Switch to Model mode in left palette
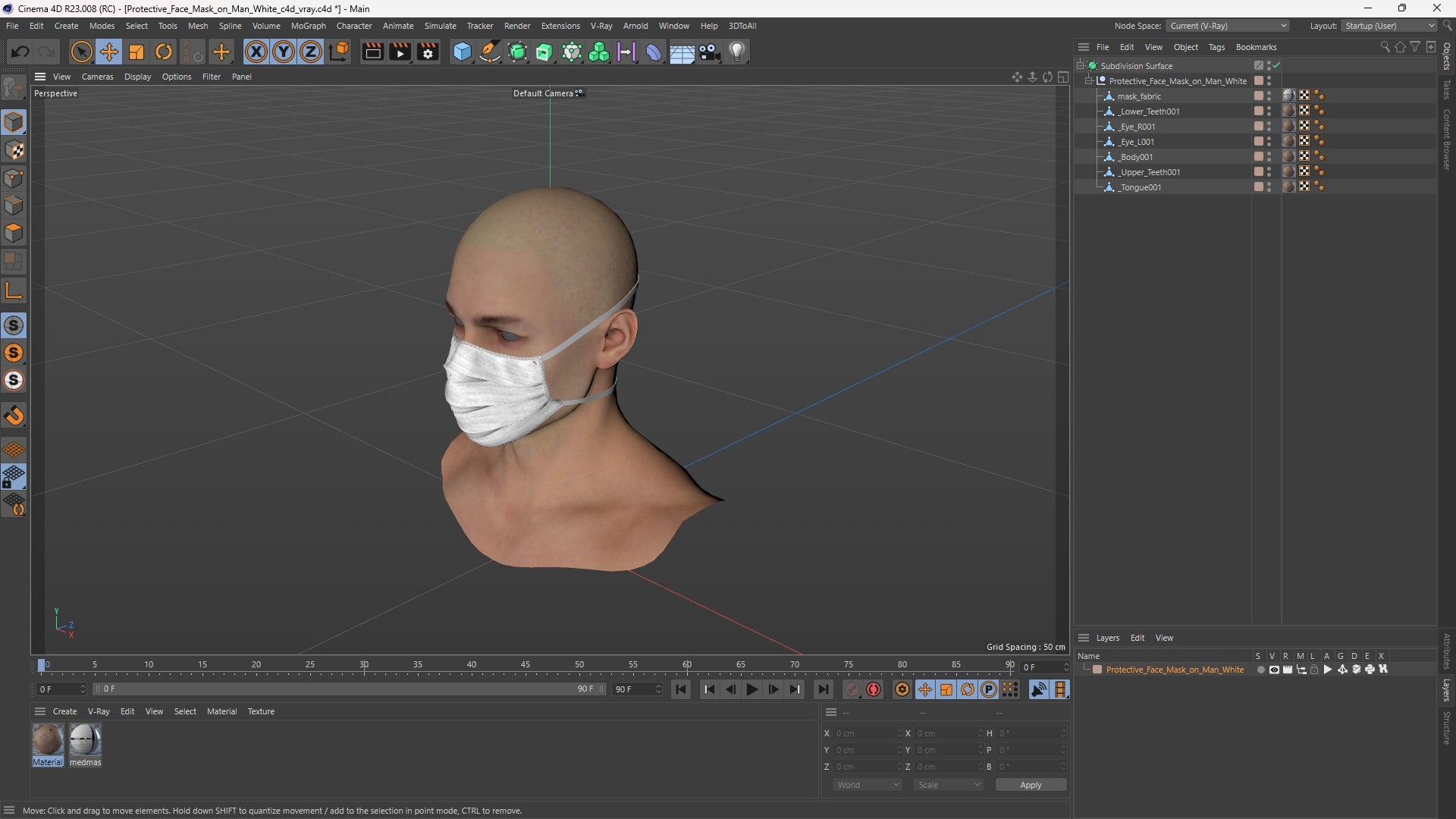Image resolution: width=1456 pixels, height=819 pixels. coord(14,122)
